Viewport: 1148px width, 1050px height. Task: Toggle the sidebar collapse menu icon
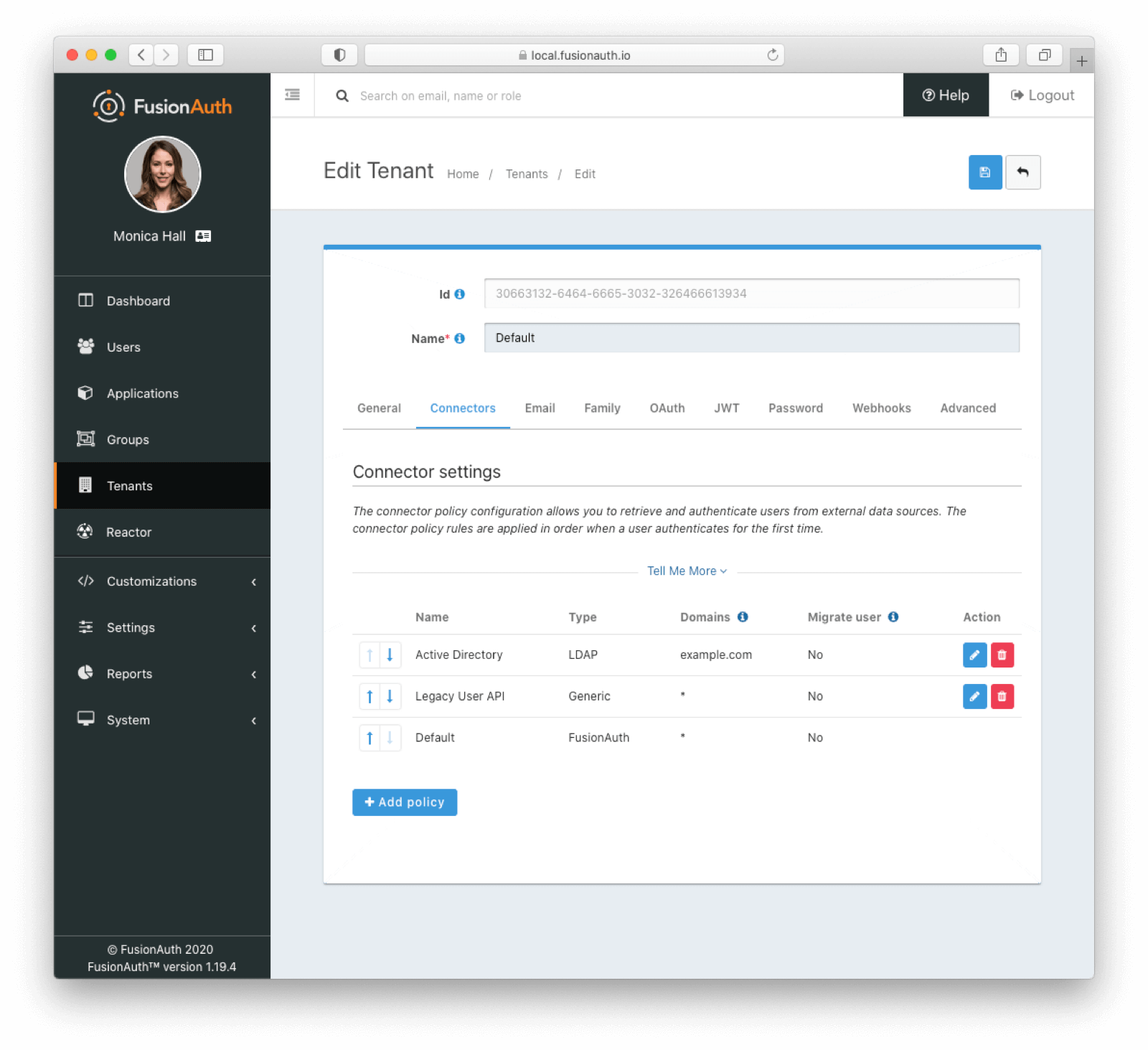(x=292, y=95)
